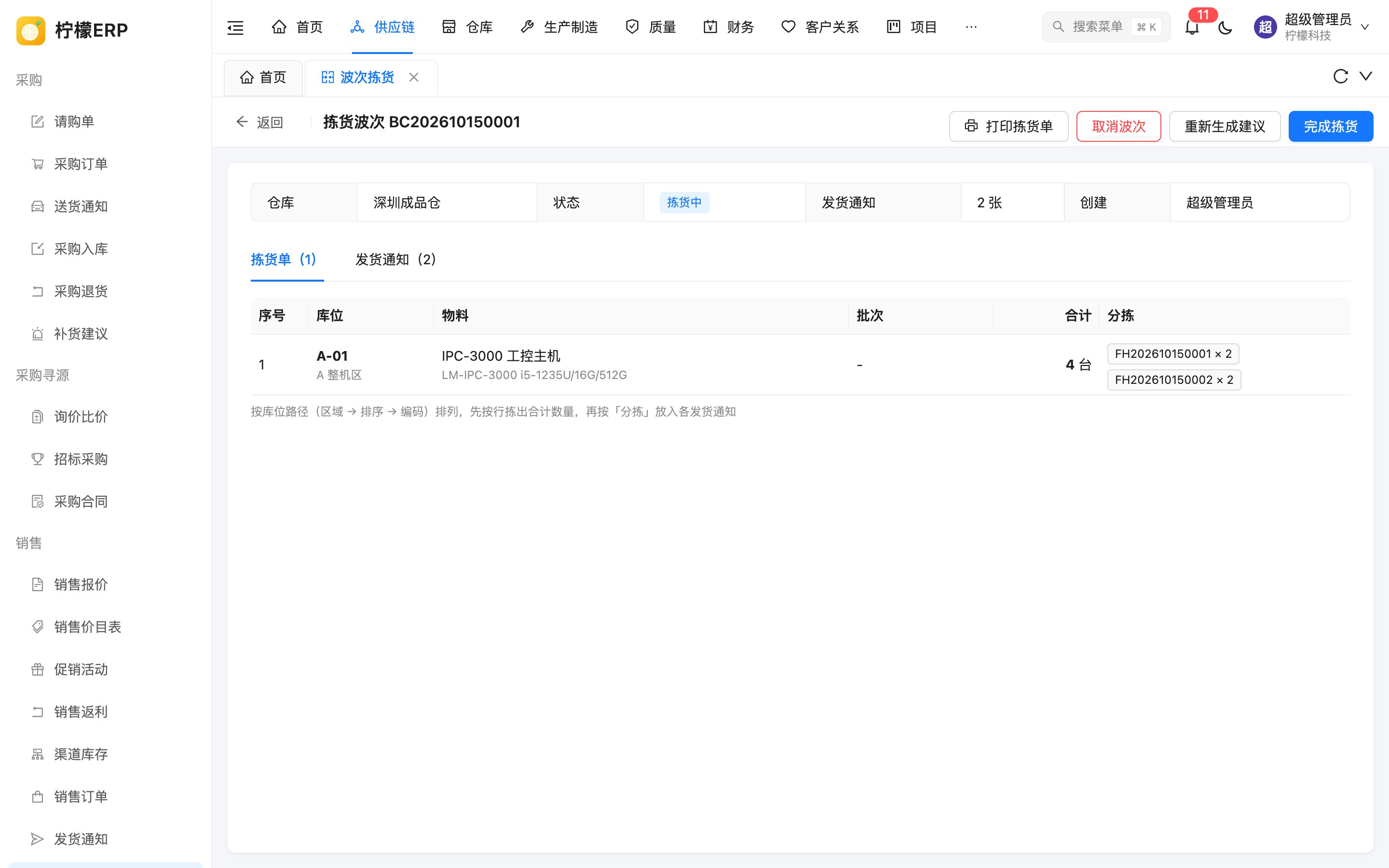Open 补货建议 sidebar item
The width and height of the screenshot is (1389, 868).
click(106, 334)
